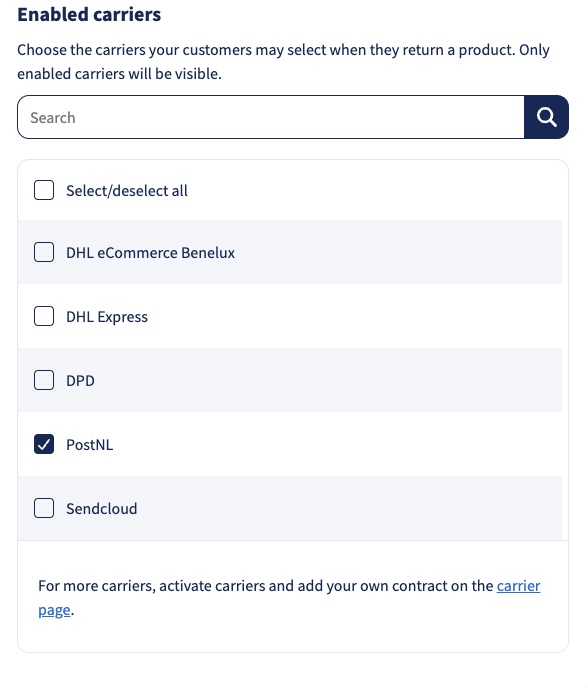Click the word 'page' in the link

pyautogui.click(x=54, y=610)
